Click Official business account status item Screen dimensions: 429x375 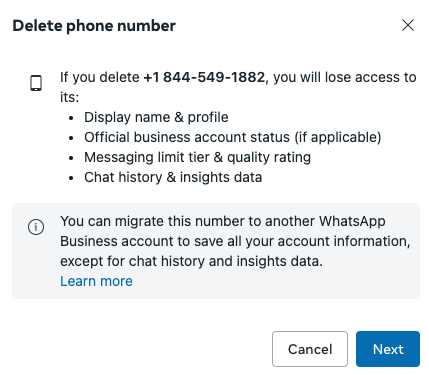pos(232,137)
